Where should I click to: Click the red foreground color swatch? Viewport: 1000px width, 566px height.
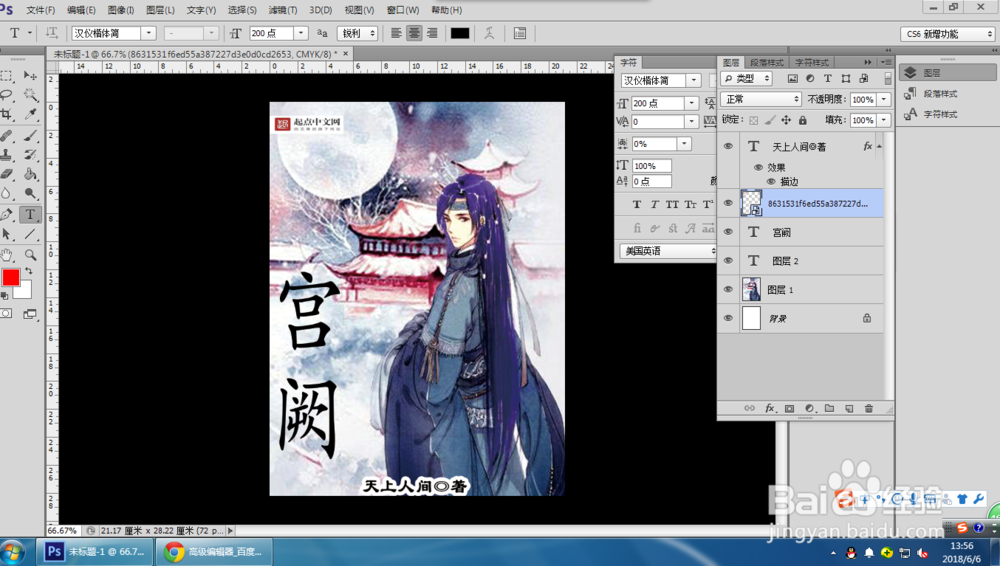(11, 277)
